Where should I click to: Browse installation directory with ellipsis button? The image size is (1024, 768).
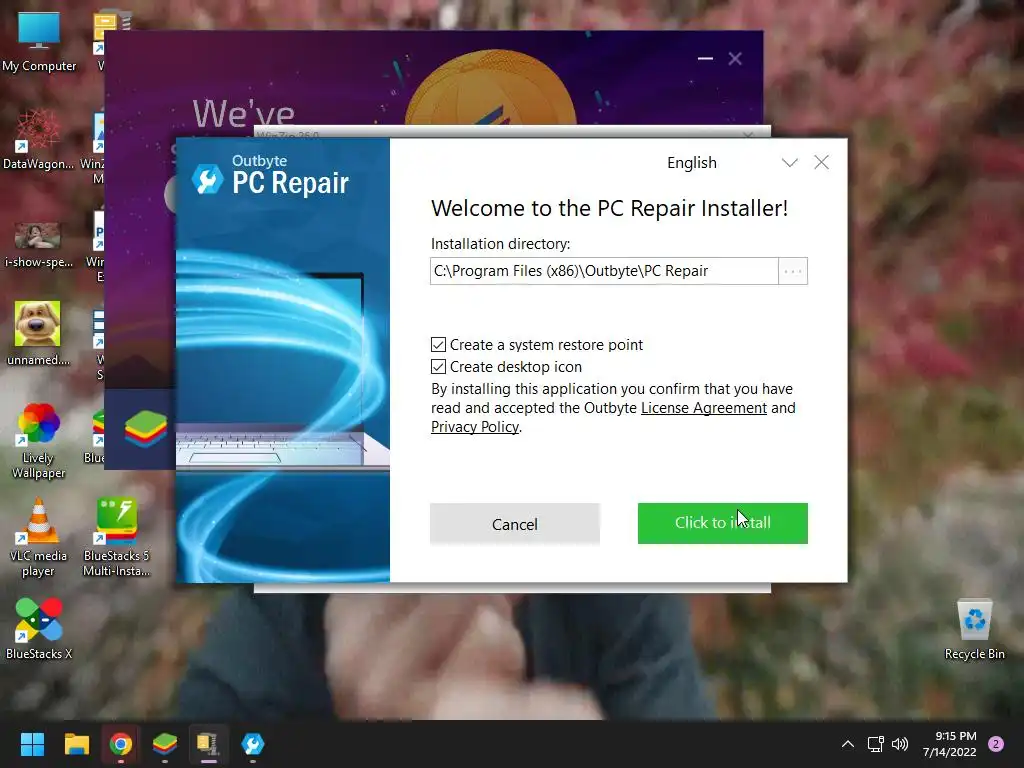793,271
